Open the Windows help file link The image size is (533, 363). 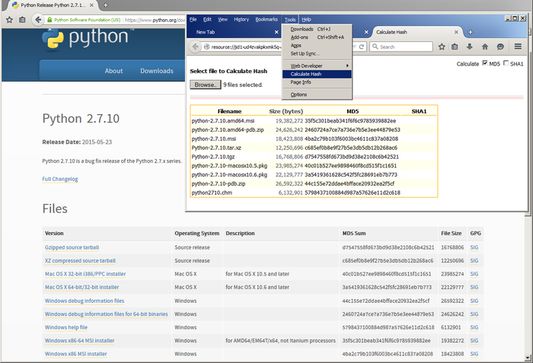click(x=66, y=327)
